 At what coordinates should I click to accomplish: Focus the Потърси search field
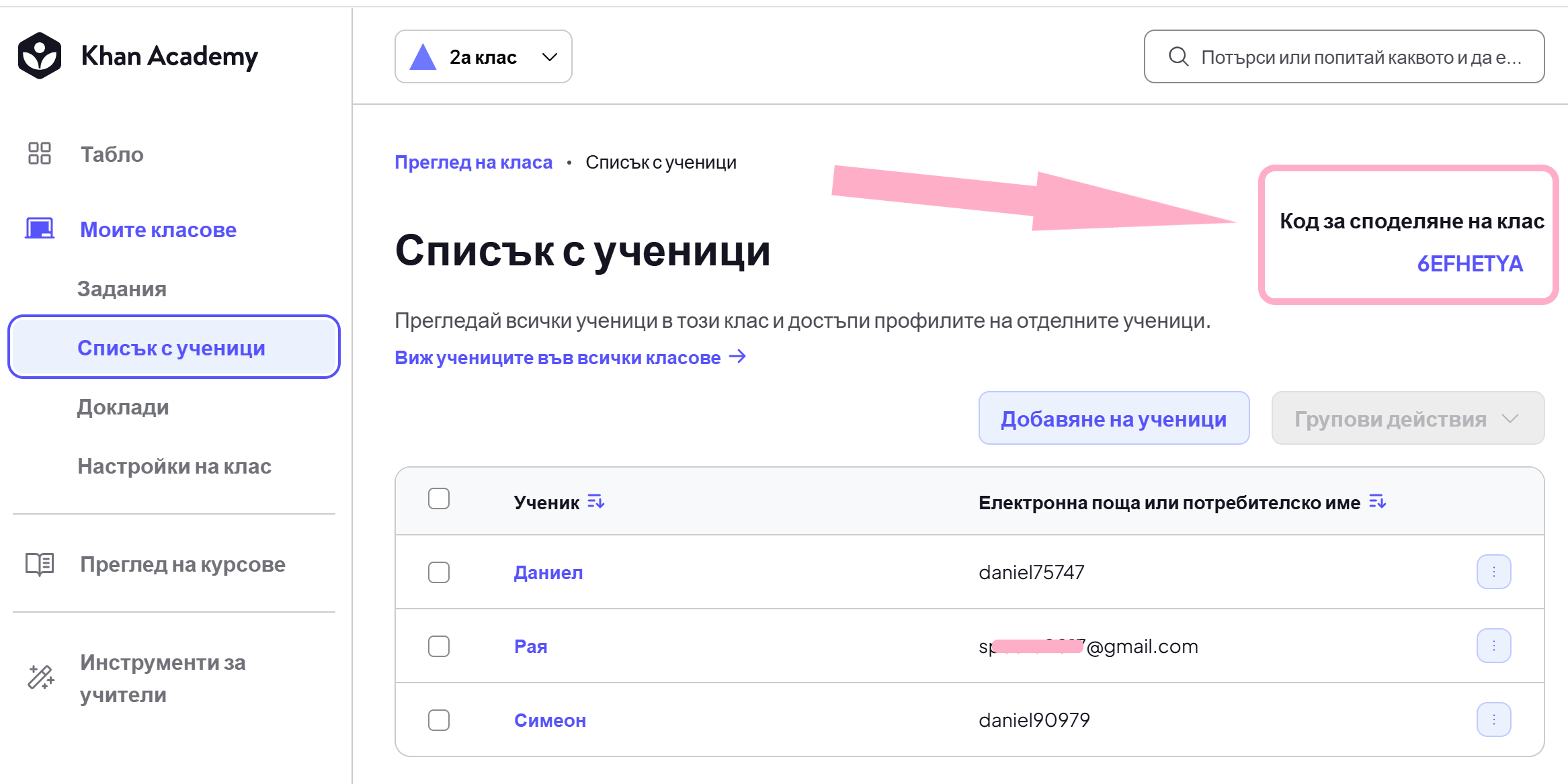1344,56
